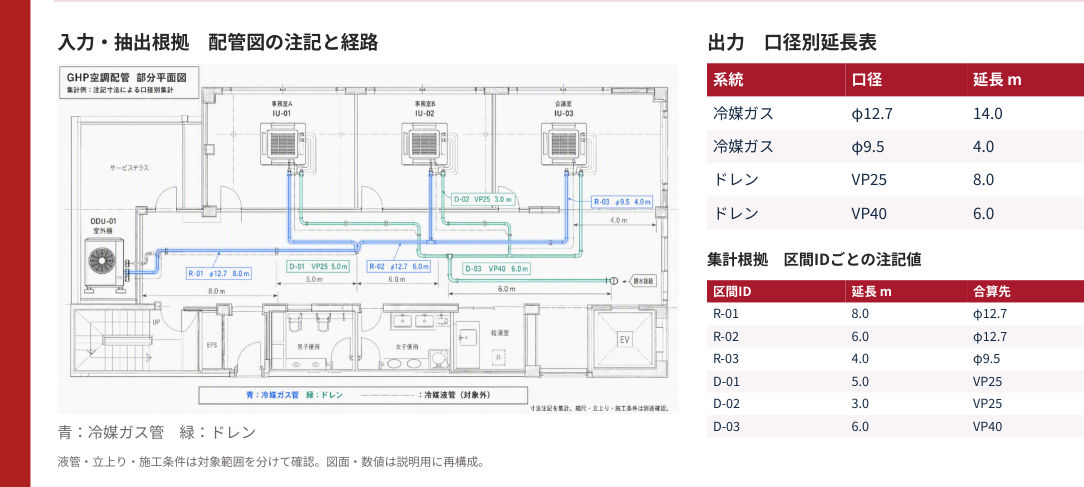Click the IU-02 ceiling cassette unit symbol
1084x487 pixels.
(424, 144)
